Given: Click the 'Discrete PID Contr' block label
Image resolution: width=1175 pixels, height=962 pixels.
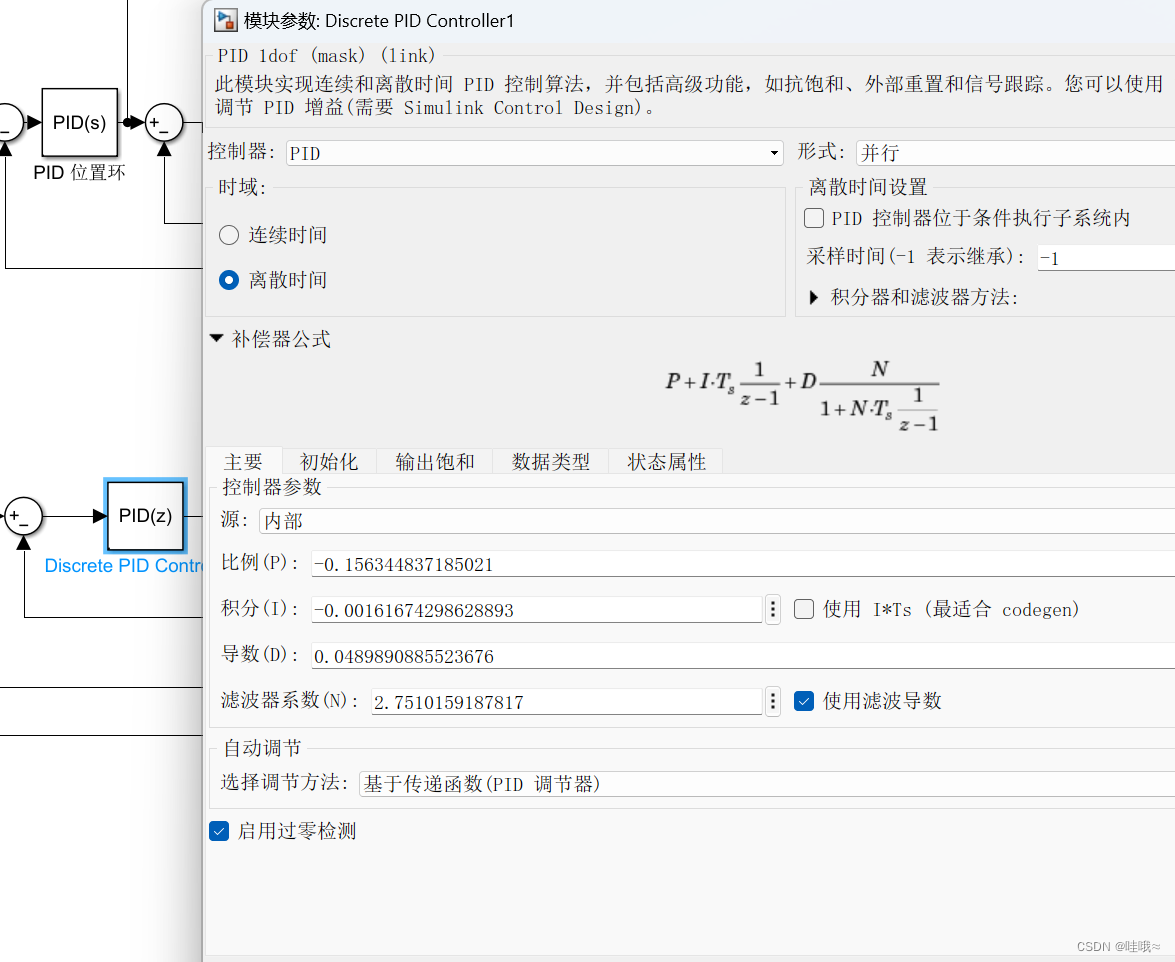Looking at the screenshot, I should (x=123, y=566).
